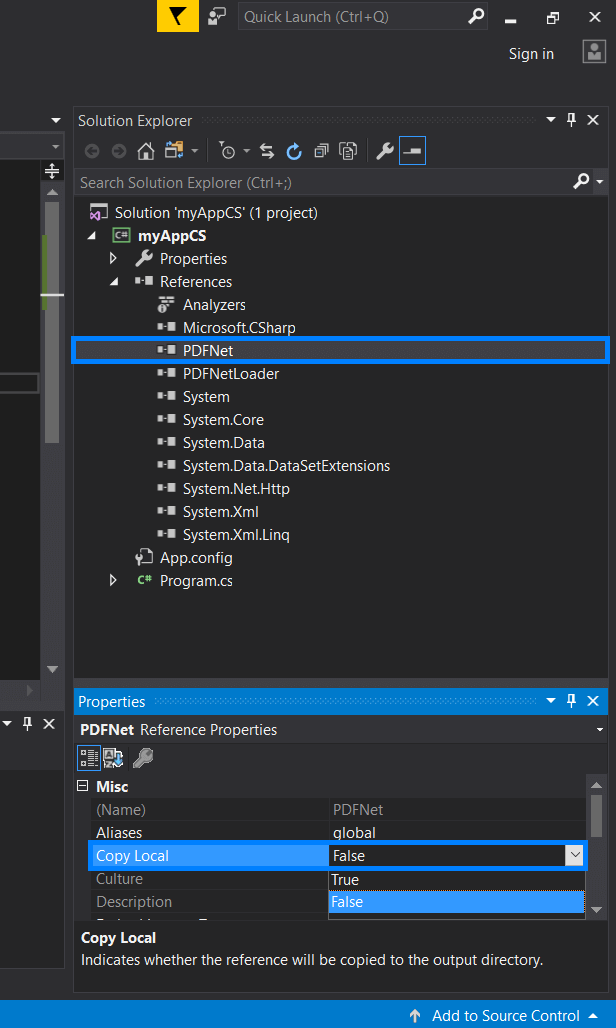Image resolution: width=616 pixels, height=1028 pixels.
Task: Click Properties grid scrollbar down arrow
Action: [596, 909]
